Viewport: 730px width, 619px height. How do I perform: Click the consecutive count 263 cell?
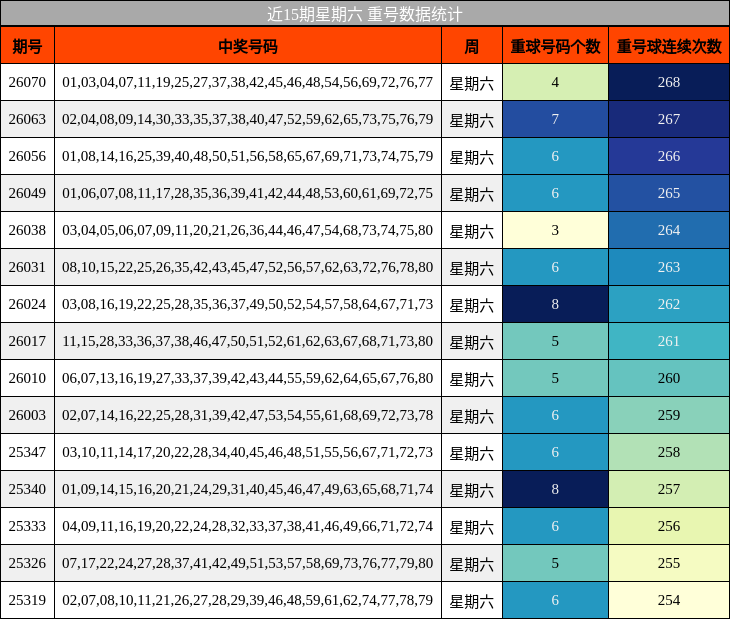(x=669, y=267)
